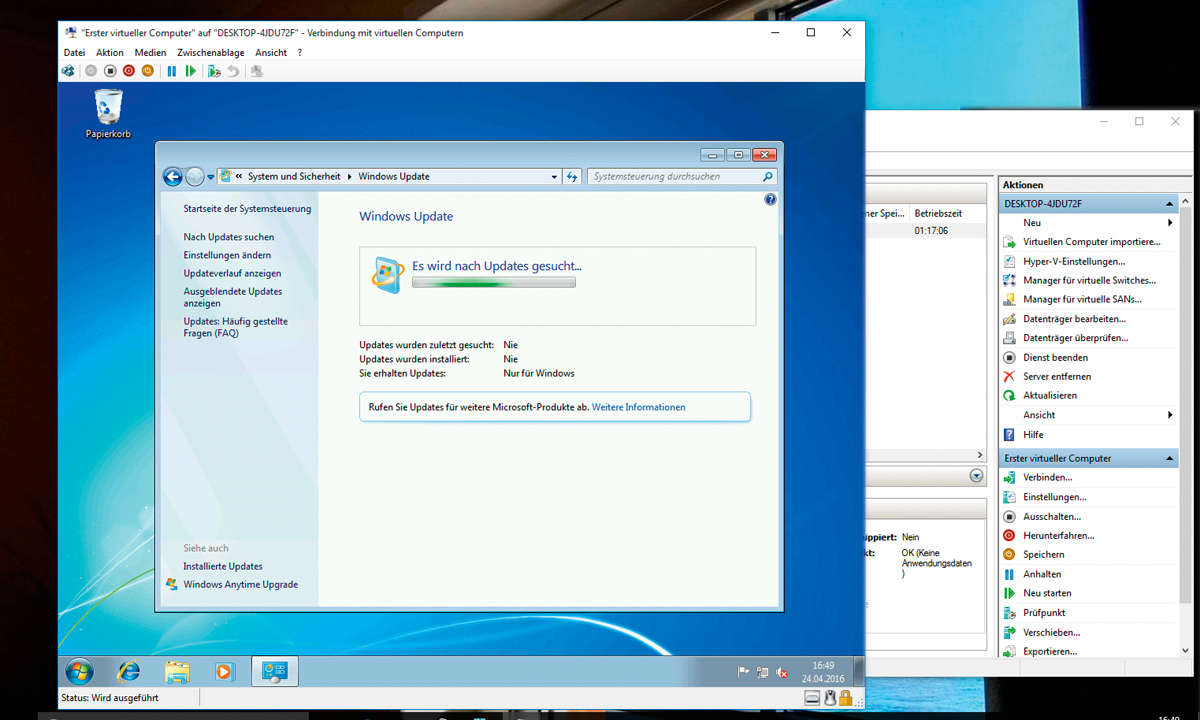Pause the virtual machine from the toolbar

point(171,71)
